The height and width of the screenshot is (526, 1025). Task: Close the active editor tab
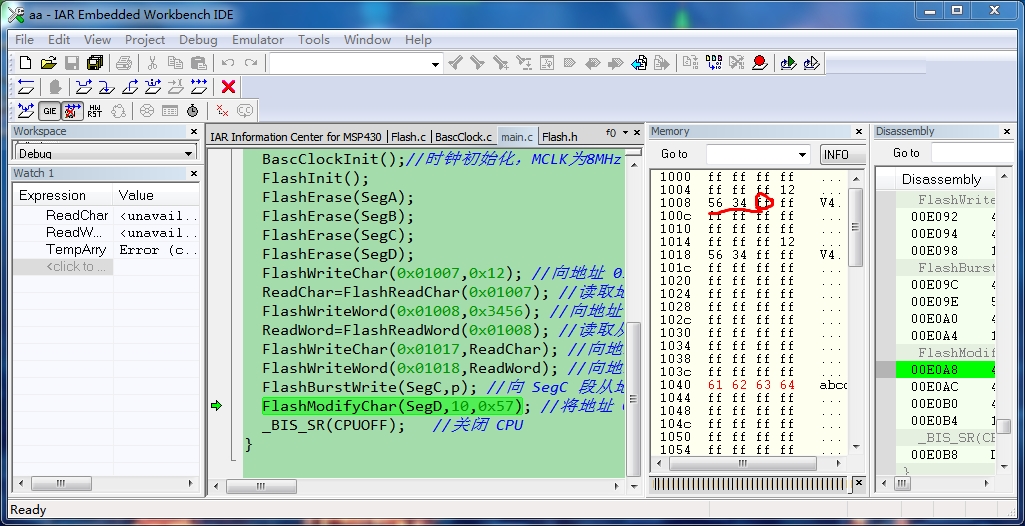click(637, 133)
